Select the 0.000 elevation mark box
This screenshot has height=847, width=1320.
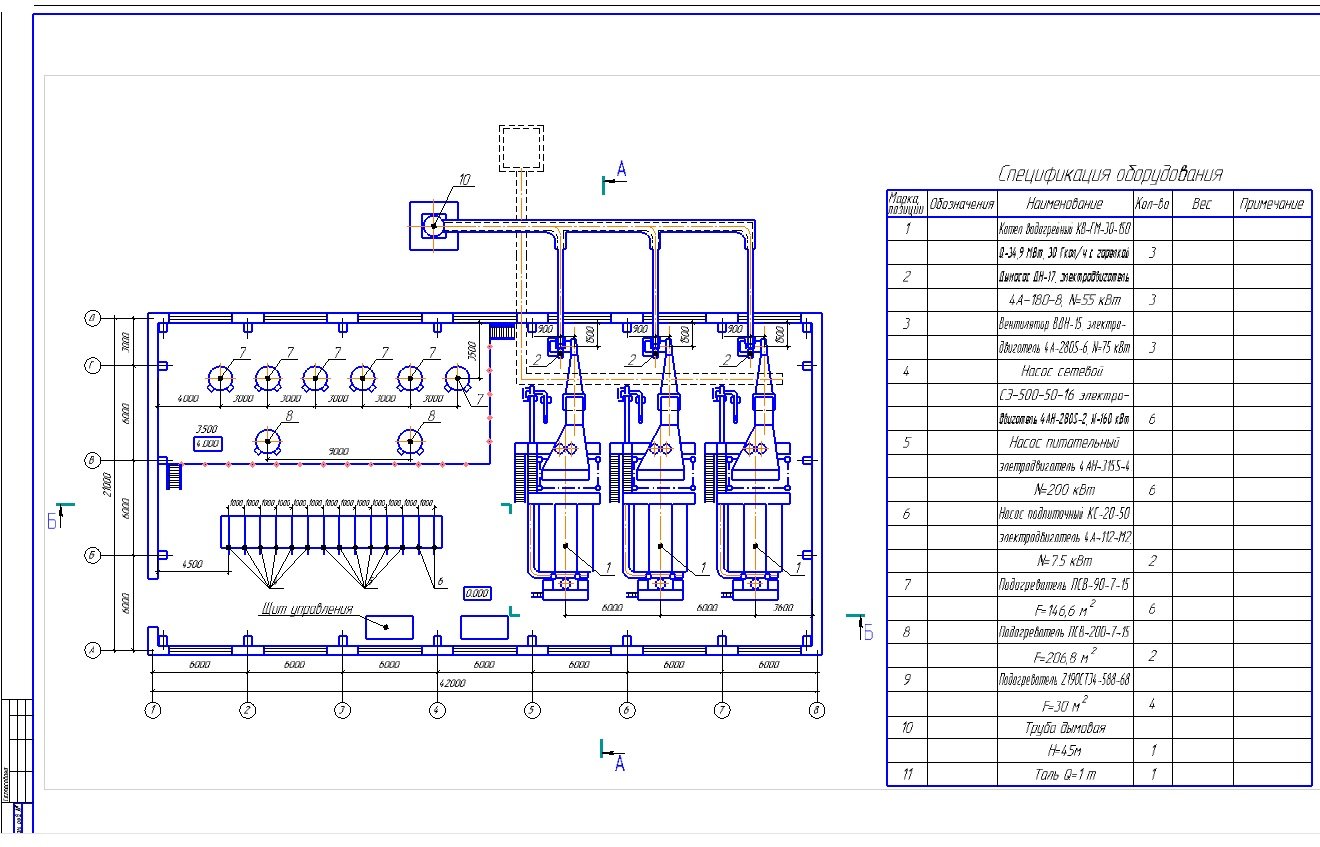477,593
